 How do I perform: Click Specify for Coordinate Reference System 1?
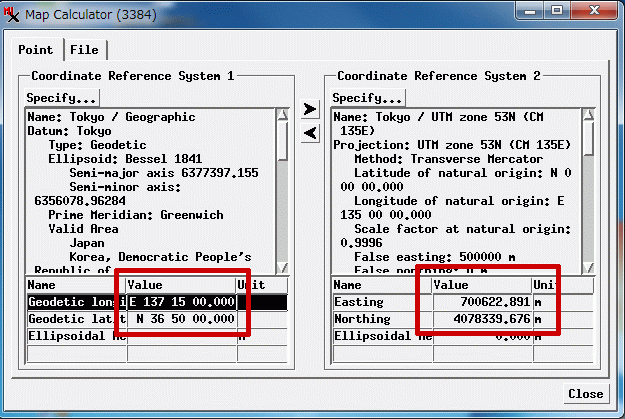[62, 98]
